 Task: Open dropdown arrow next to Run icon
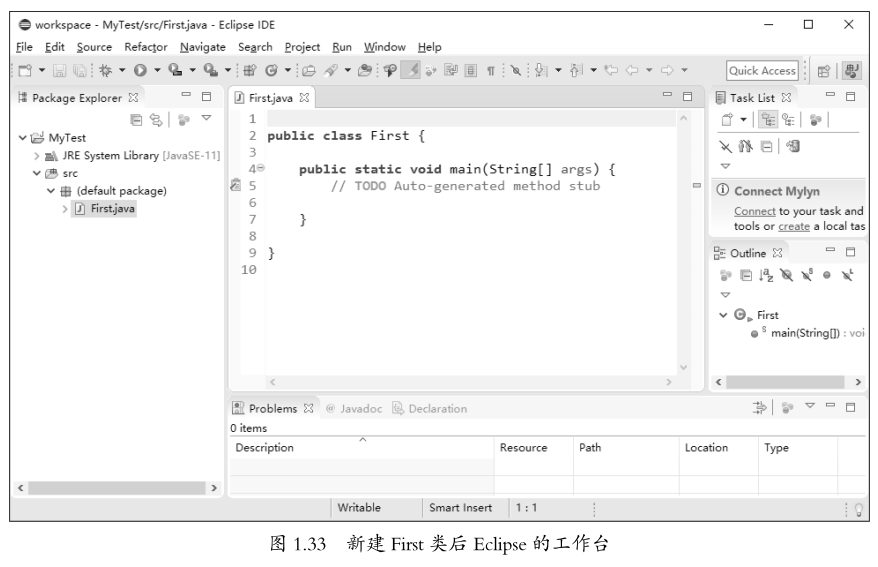click(157, 71)
